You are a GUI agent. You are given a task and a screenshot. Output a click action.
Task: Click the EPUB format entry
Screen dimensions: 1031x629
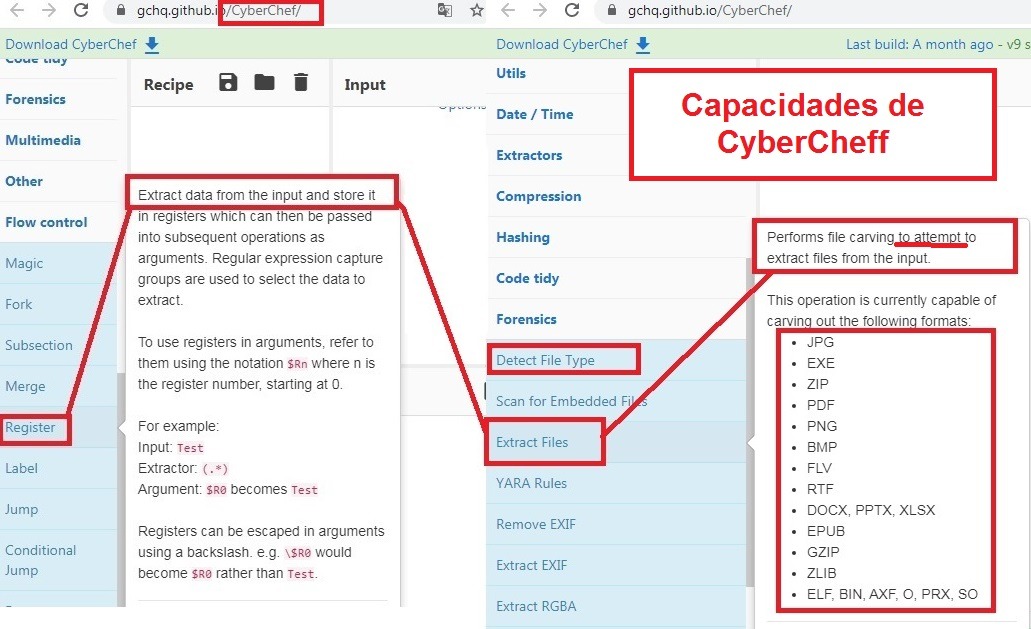tap(826, 531)
